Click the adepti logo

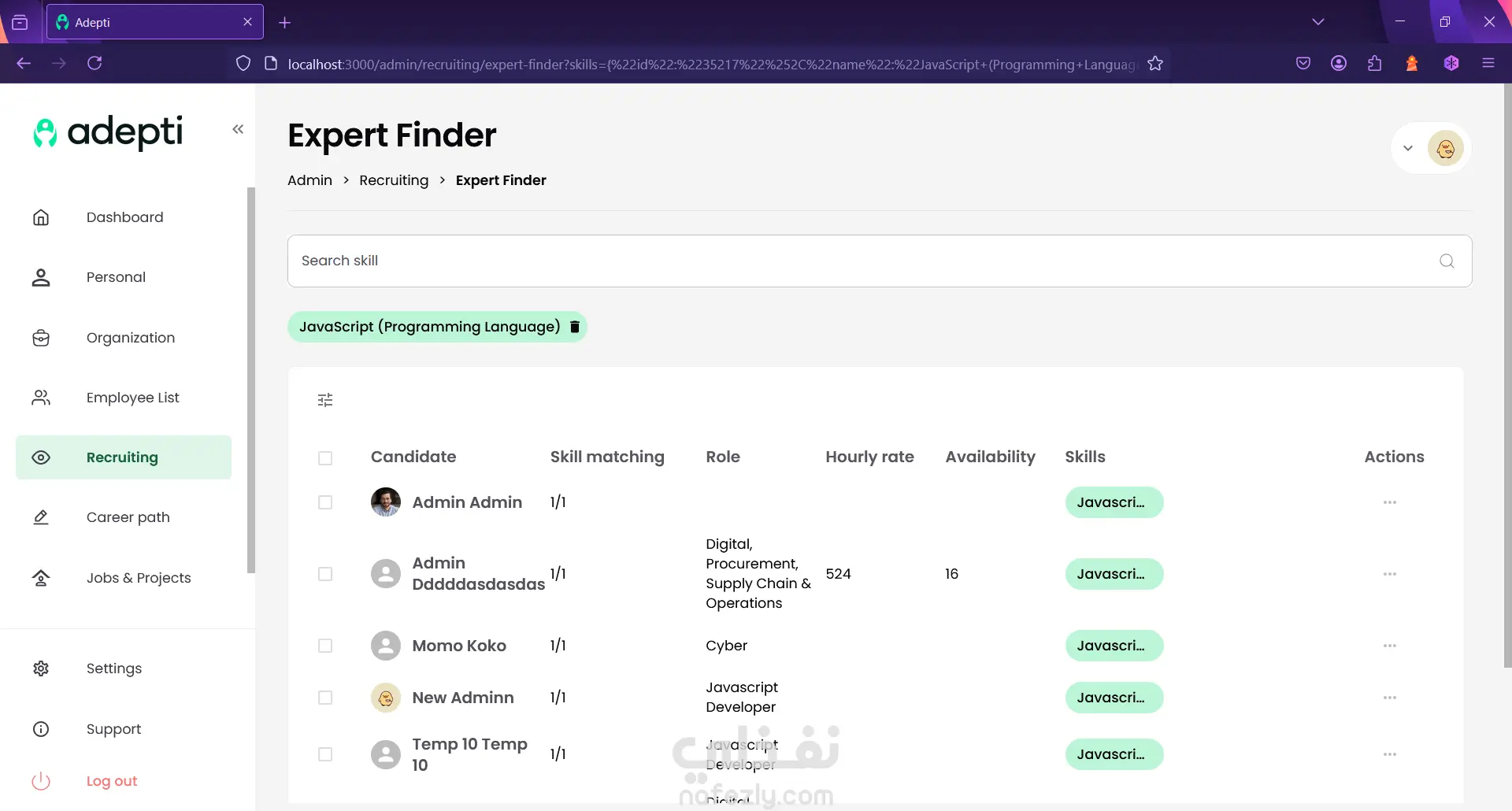109,132
